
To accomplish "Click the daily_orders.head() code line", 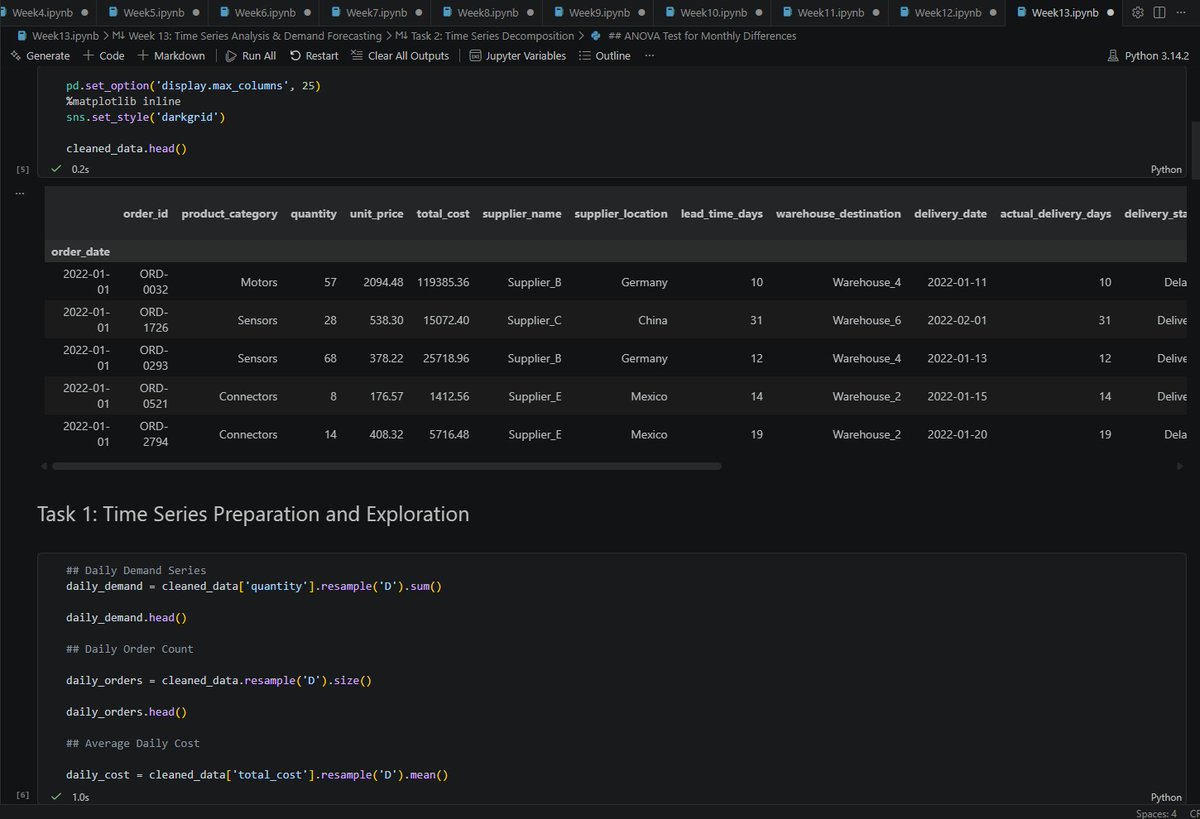I will pyautogui.click(x=126, y=712).
